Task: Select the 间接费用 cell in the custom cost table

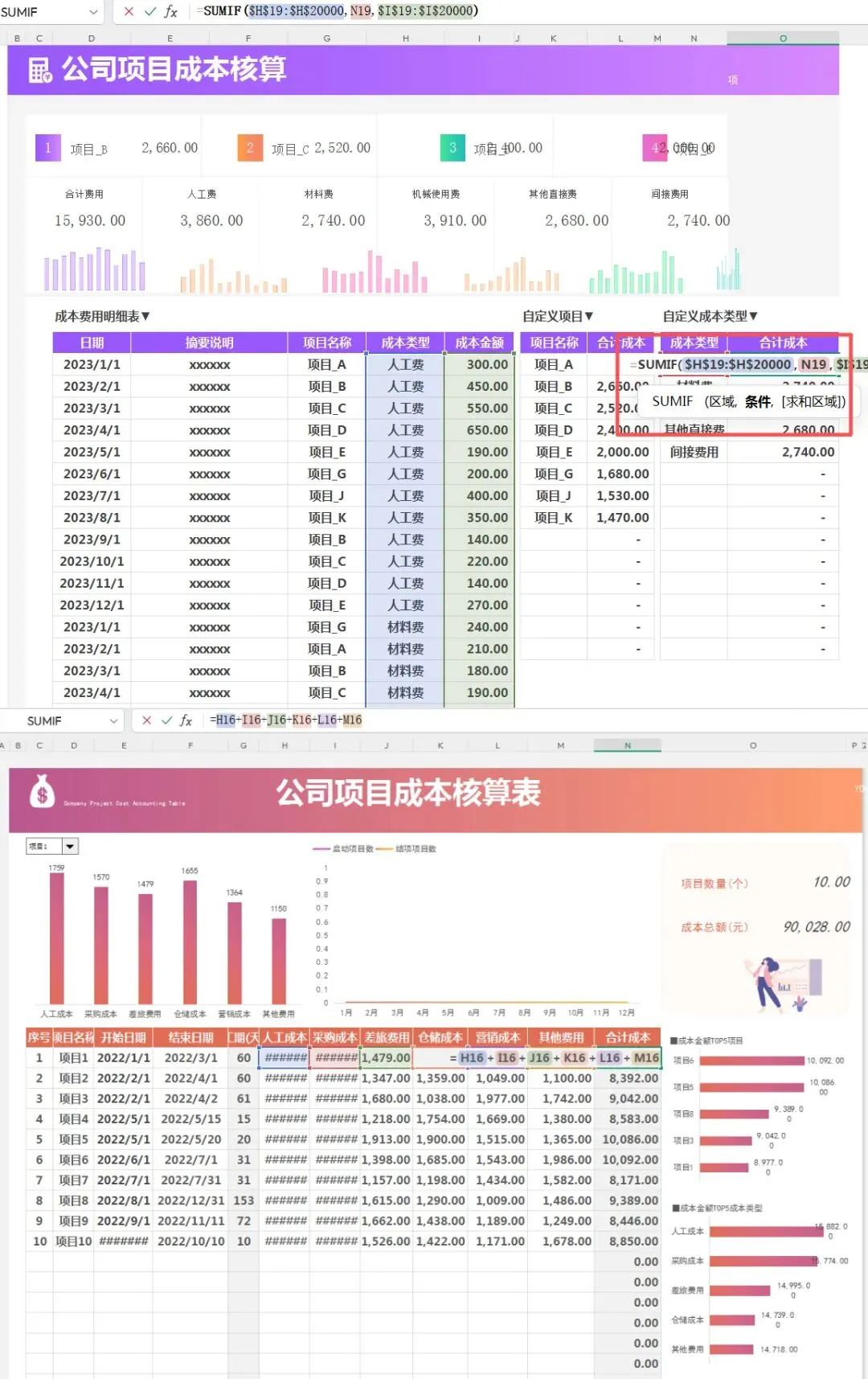Action: tap(694, 452)
